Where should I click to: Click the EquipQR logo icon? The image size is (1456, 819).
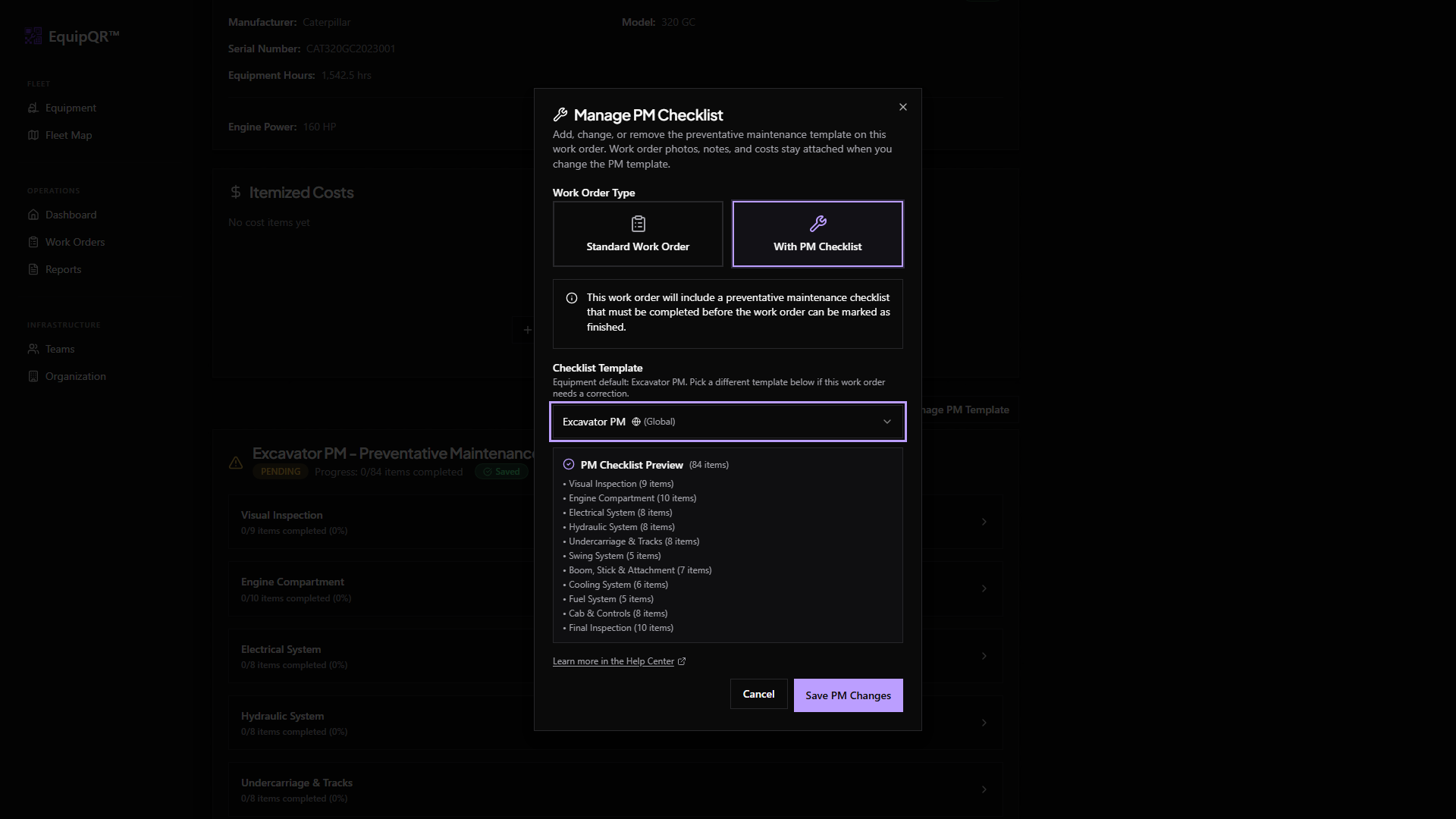33,36
